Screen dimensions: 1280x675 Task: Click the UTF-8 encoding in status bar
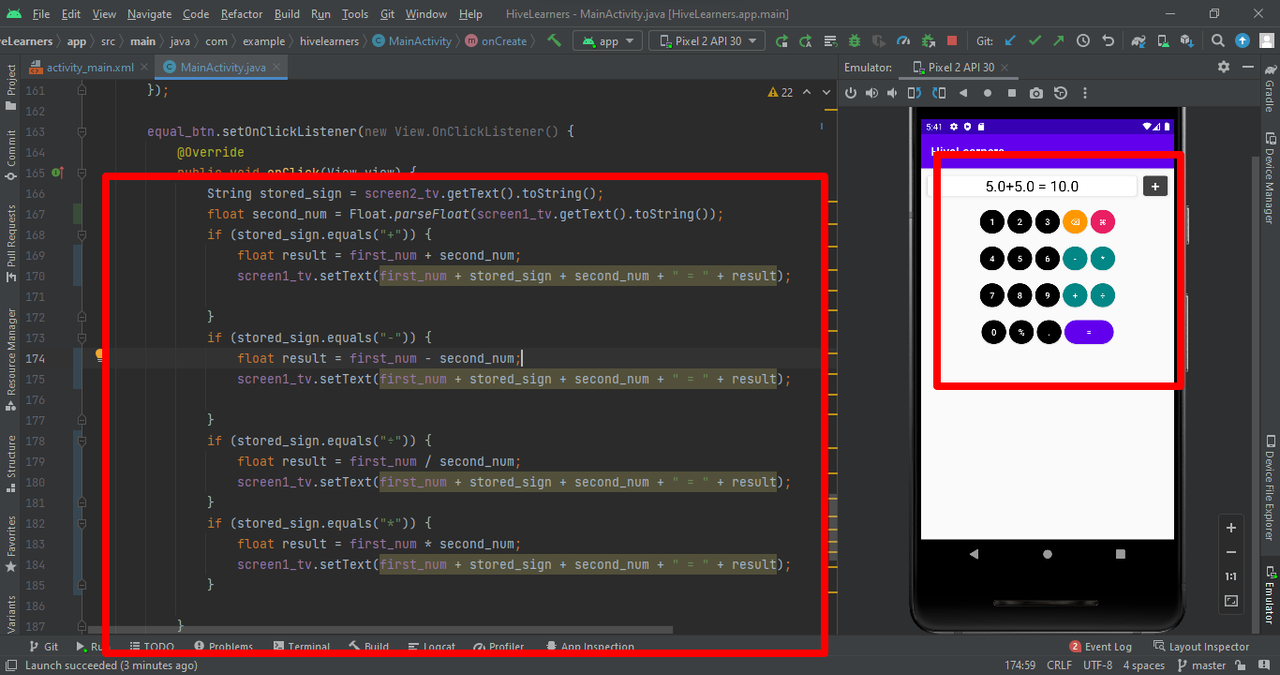pyautogui.click(x=1097, y=665)
